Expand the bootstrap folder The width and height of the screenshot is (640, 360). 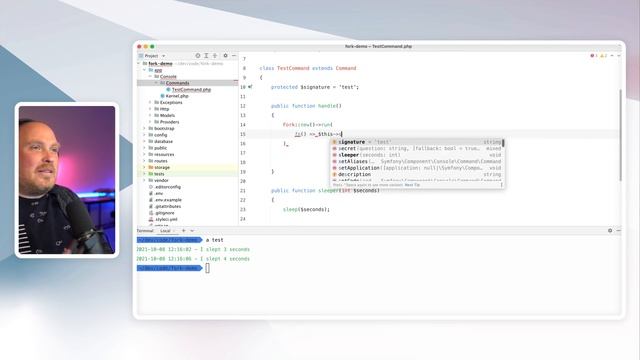click(144, 128)
